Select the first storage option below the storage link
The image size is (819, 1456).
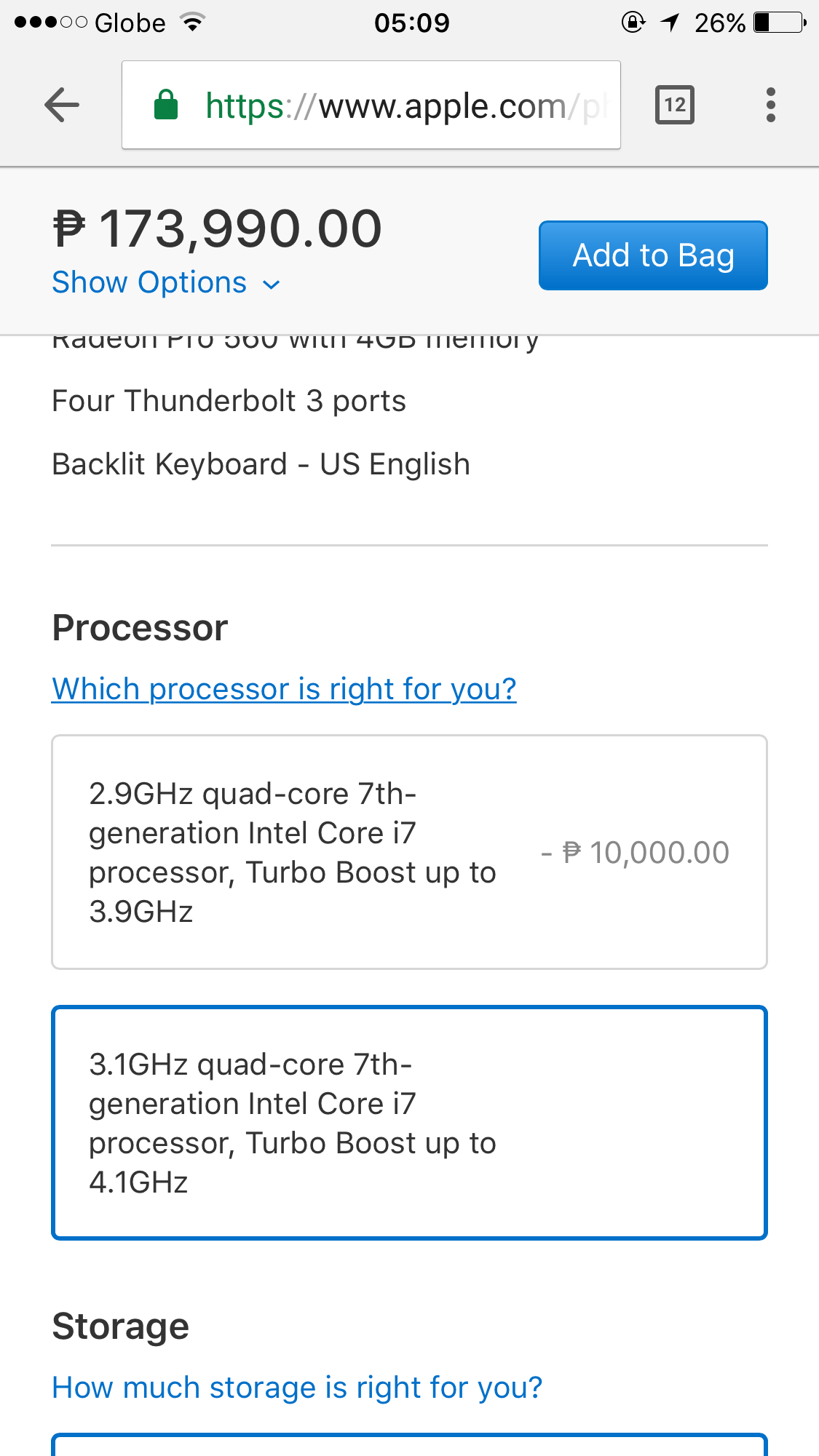409,1445
